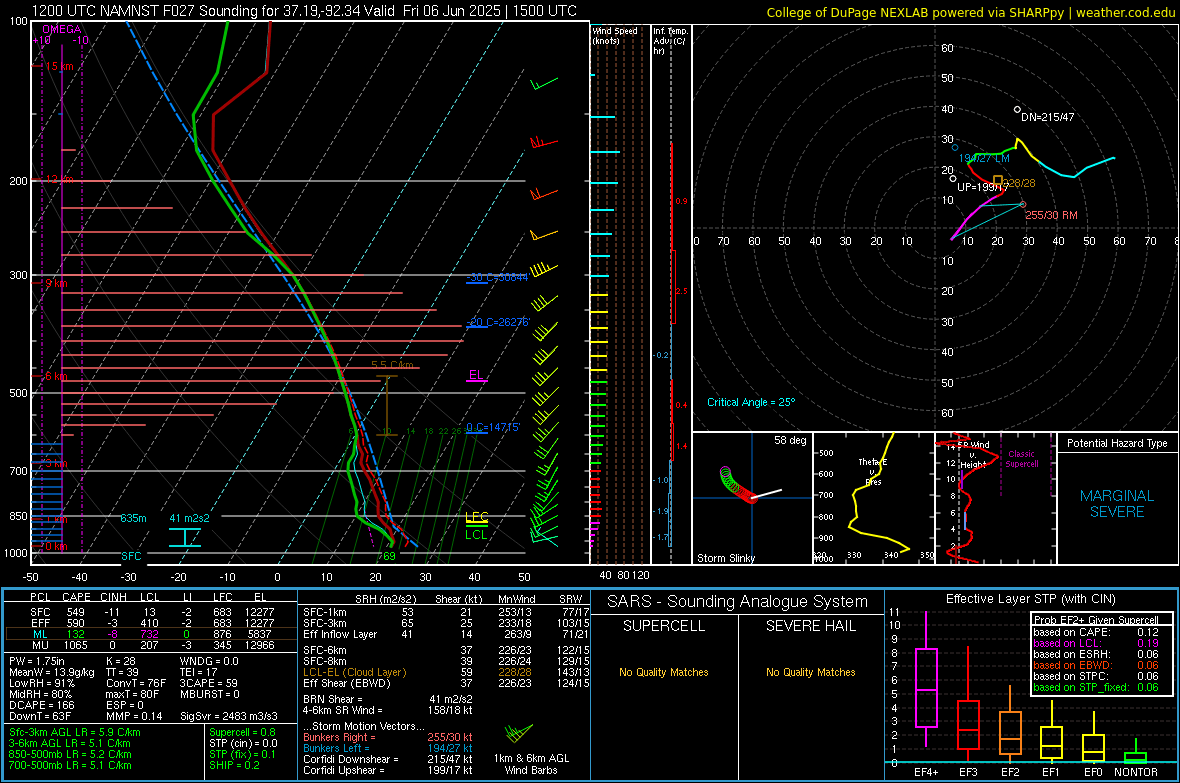Click the '-30 C=30844'' temperature height label
This screenshot has width=1180, height=783.
click(497, 277)
